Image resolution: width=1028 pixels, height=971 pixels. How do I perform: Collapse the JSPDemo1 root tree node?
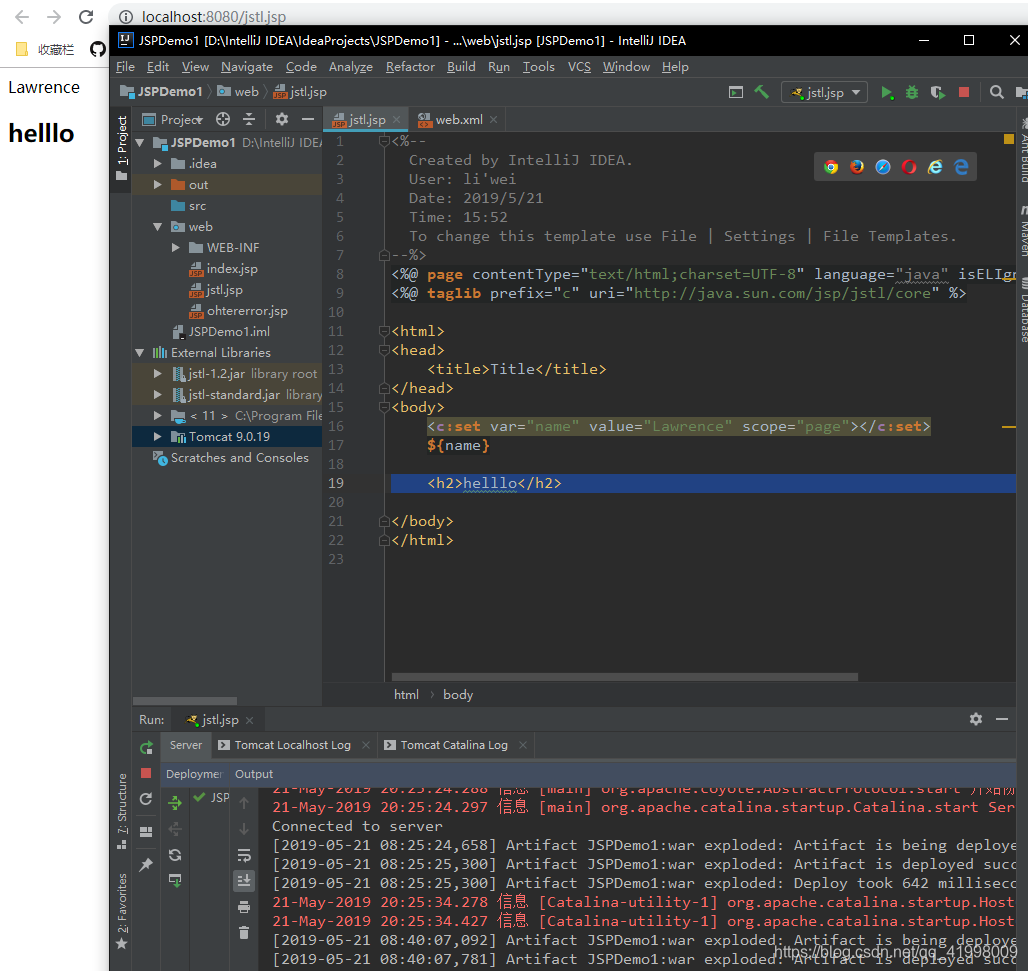click(x=140, y=142)
